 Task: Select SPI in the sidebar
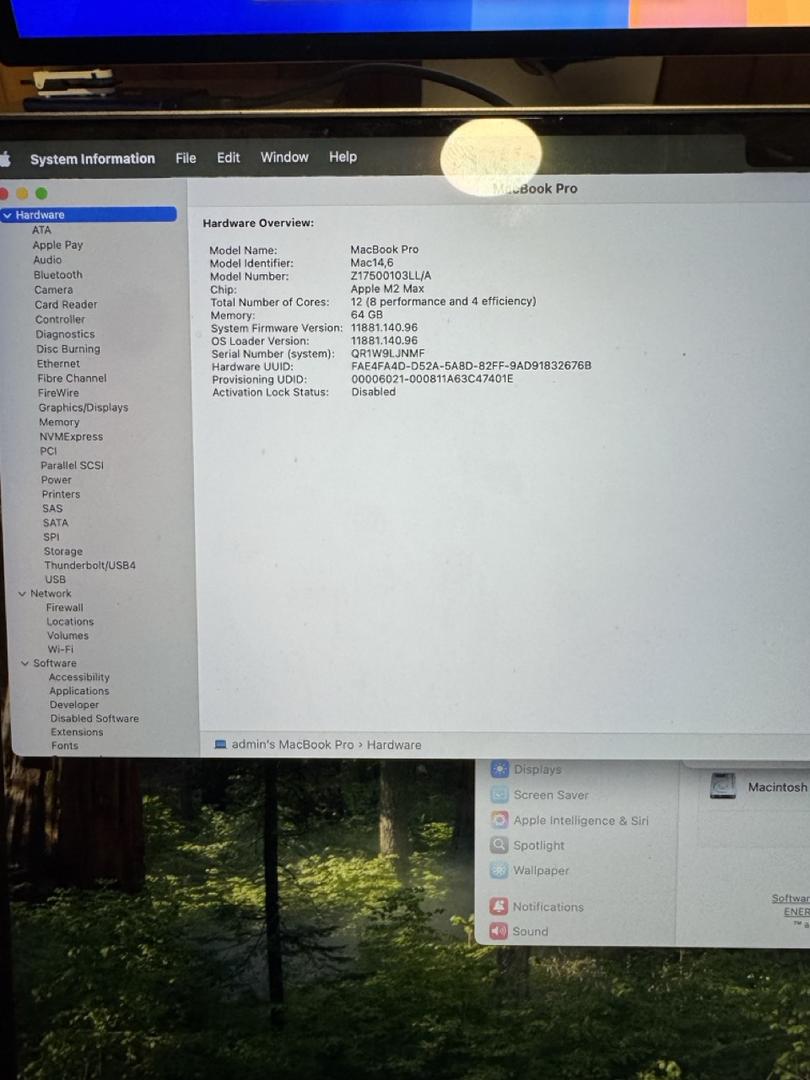point(52,537)
